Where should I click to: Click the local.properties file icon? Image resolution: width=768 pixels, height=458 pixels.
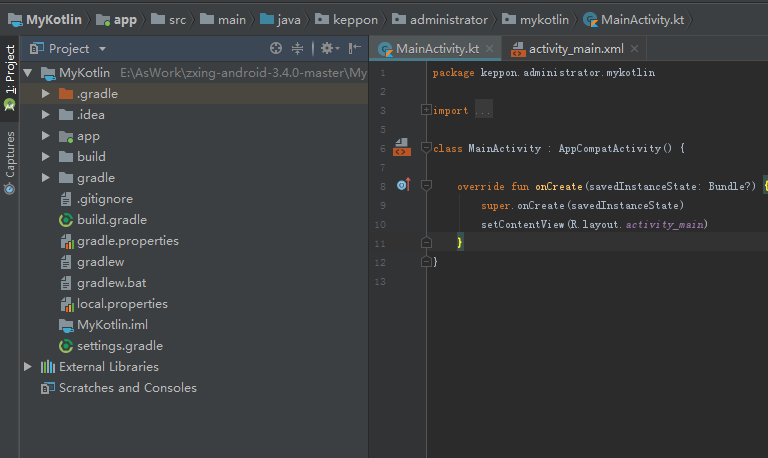click(x=67, y=304)
